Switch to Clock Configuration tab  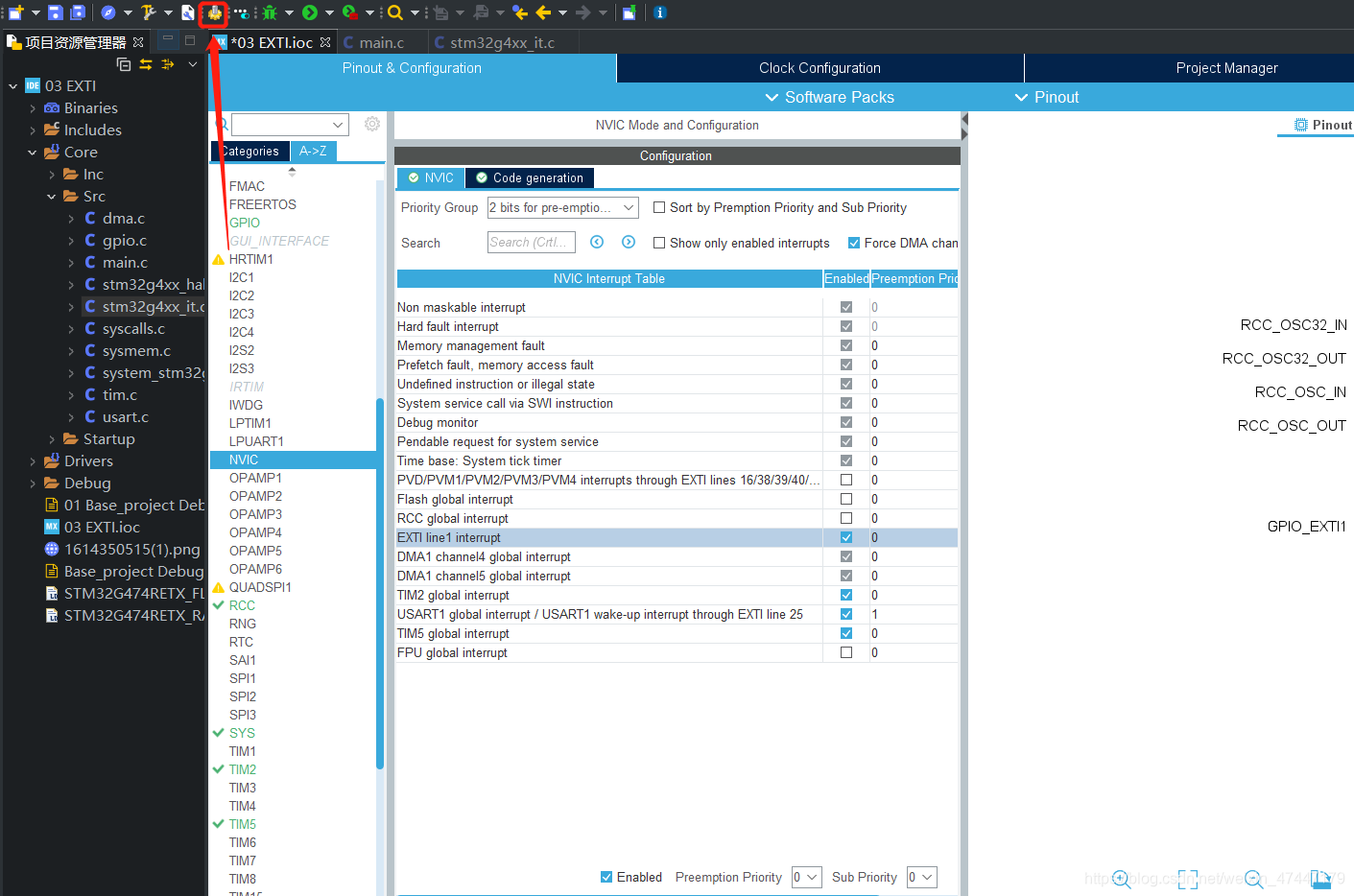[x=820, y=68]
